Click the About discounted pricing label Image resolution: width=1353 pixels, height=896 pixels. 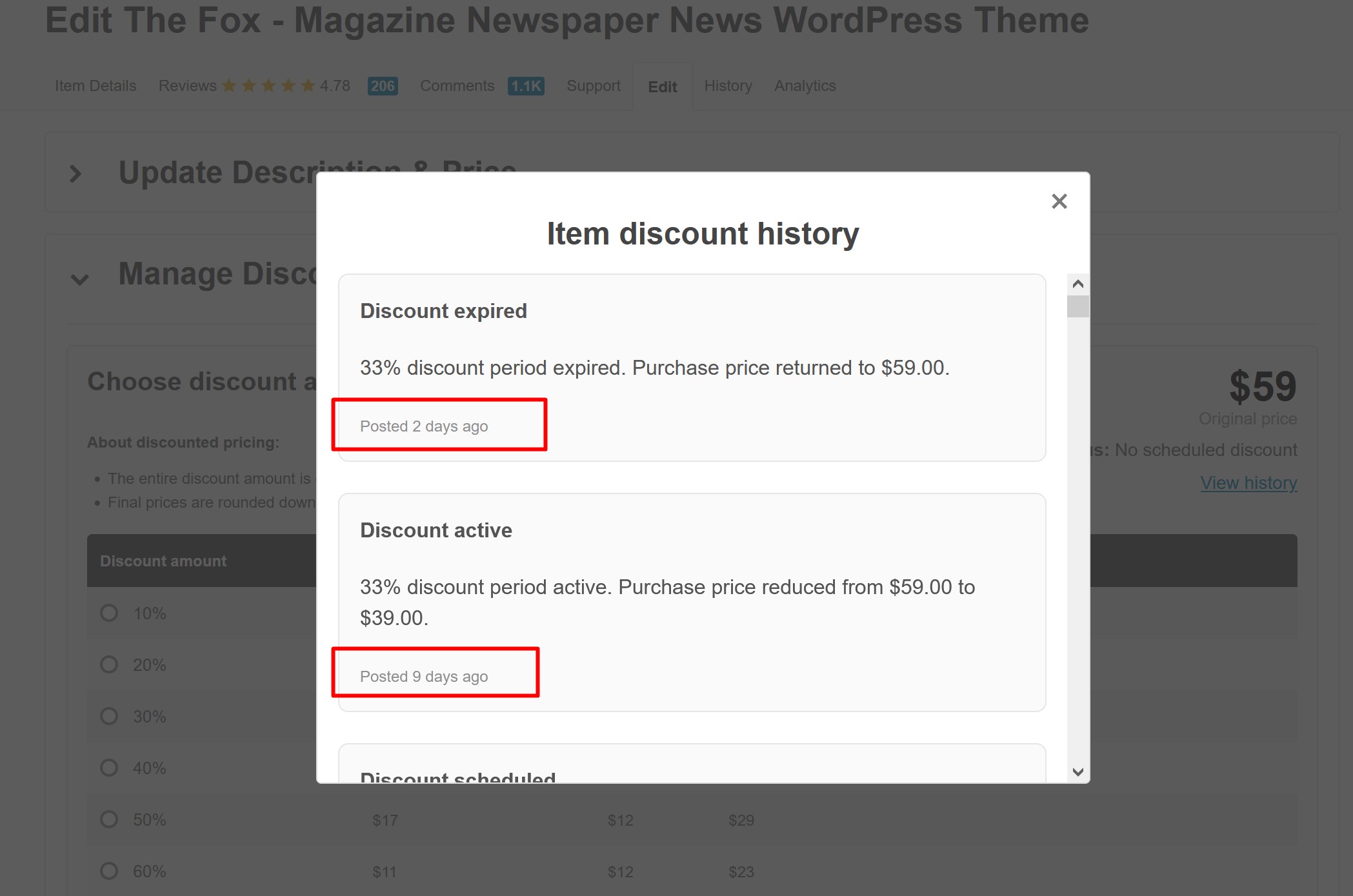(183, 443)
